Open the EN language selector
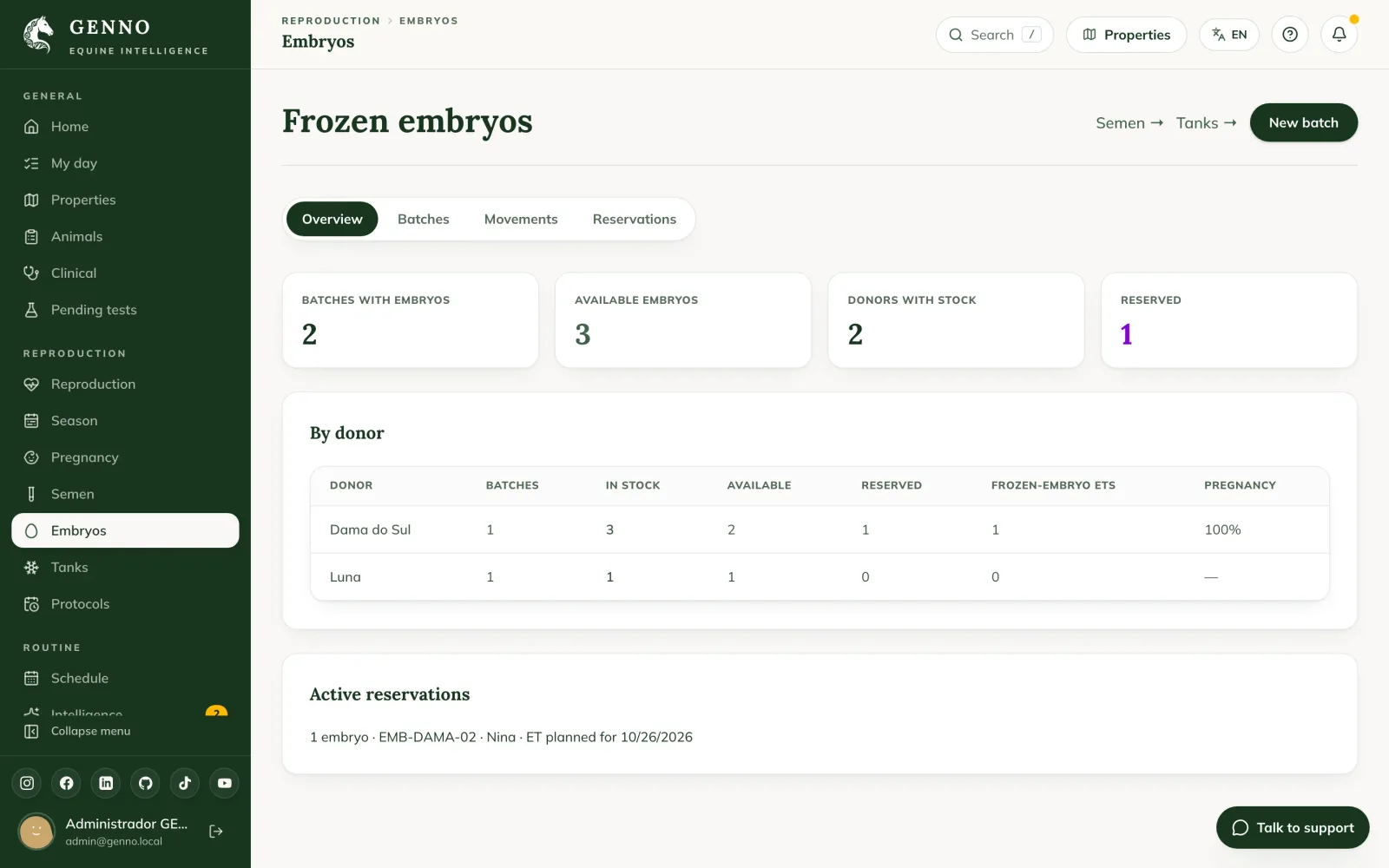1389x868 pixels. (1229, 35)
